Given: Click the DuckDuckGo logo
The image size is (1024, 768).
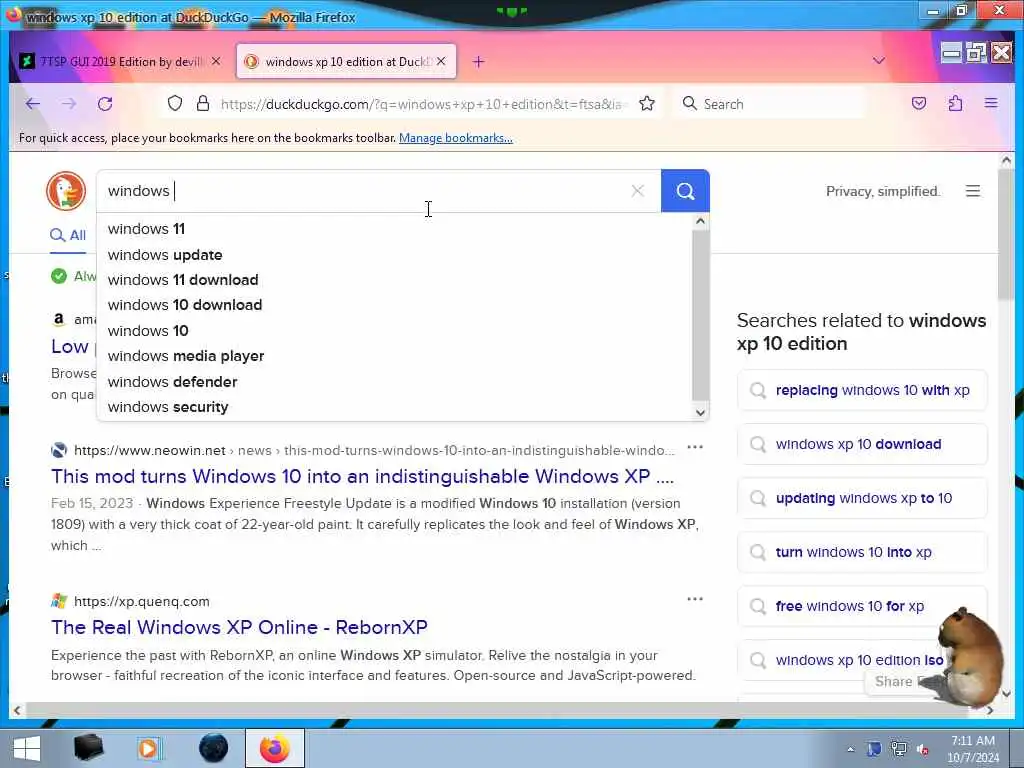Looking at the screenshot, I should tap(66, 191).
